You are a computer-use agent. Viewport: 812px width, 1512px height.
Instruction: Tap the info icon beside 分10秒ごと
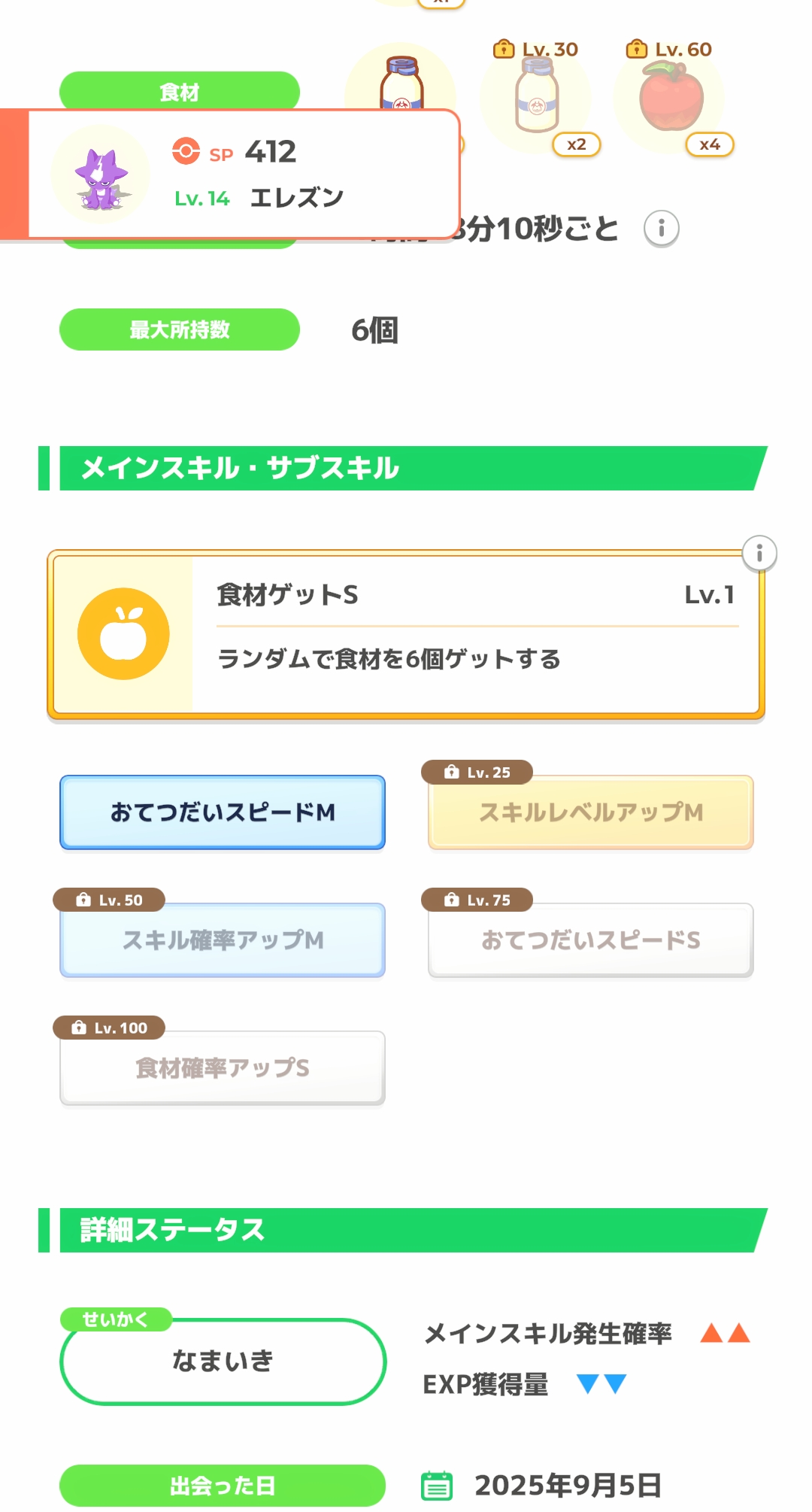click(x=661, y=229)
